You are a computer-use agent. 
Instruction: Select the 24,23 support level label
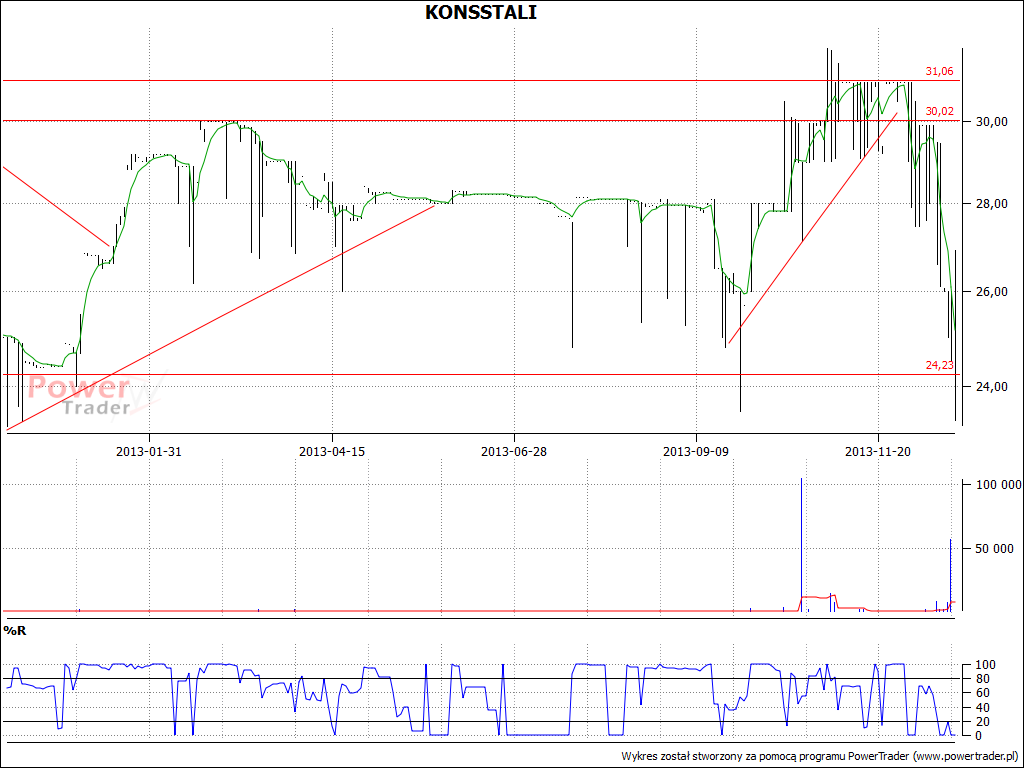(939, 365)
